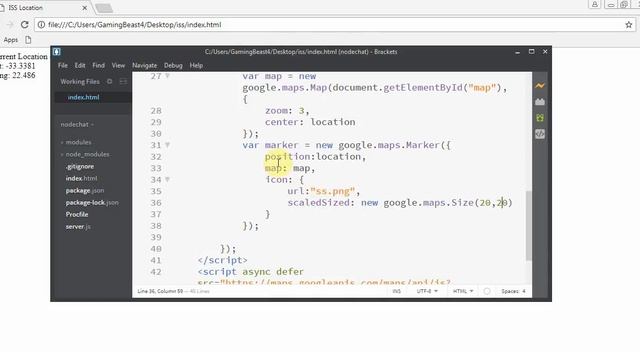Open a new Chrome tab

(x=104, y=8)
